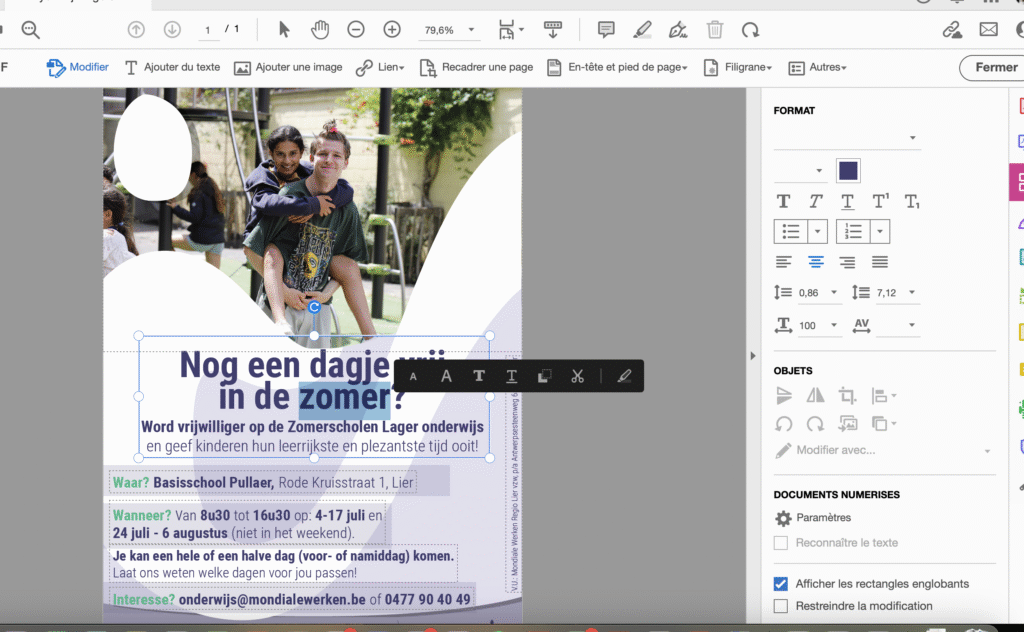Click scissors icon in floating text toolbar
1024x632 pixels.
(577, 376)
